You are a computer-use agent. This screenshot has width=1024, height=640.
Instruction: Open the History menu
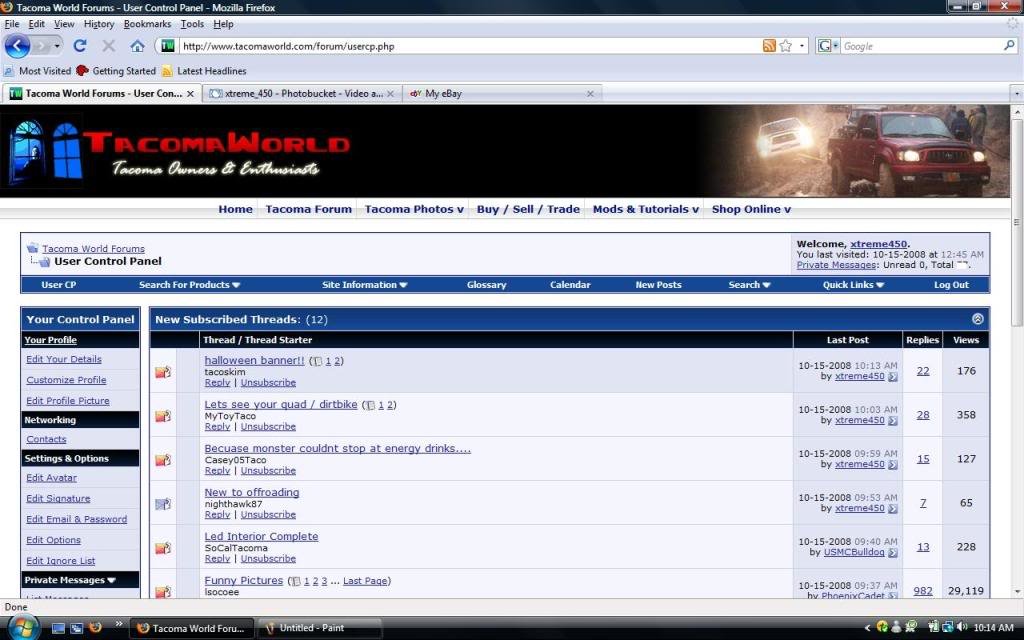(99, 24)
